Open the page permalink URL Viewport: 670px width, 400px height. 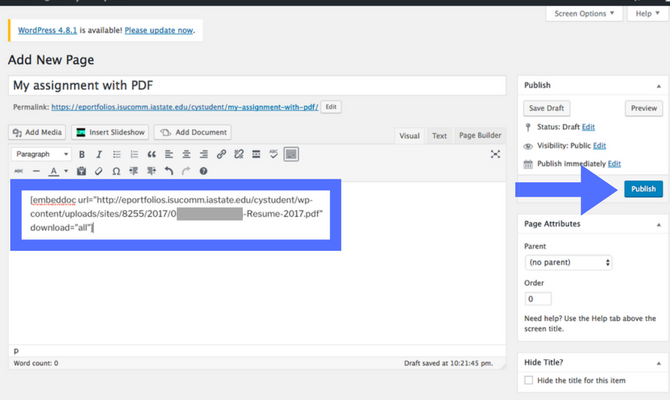coord(185,107)
